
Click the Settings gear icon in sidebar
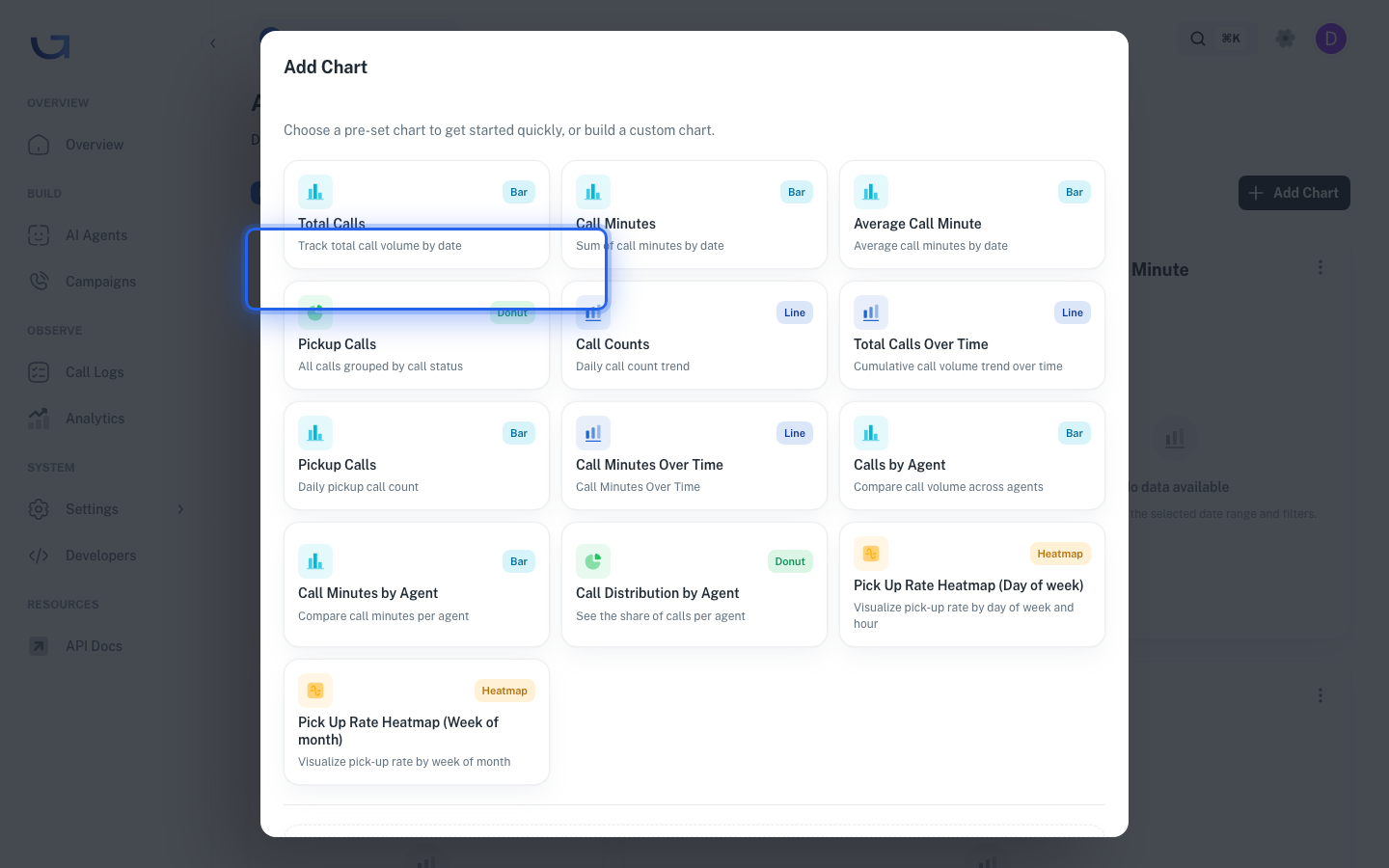[39, 509]
